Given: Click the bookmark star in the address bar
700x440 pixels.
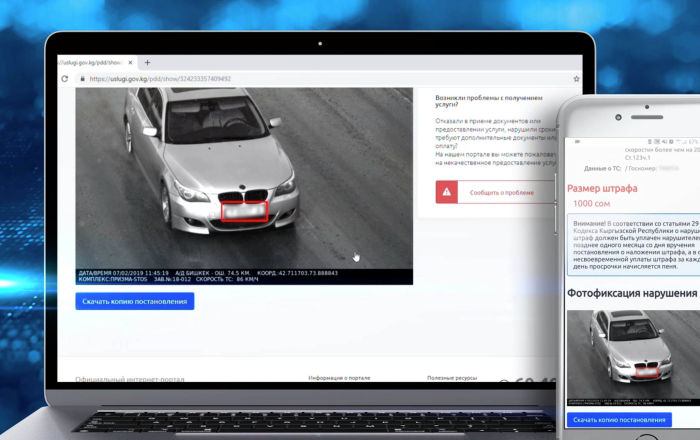Looking at the screenshot, I should pos(576,78).
